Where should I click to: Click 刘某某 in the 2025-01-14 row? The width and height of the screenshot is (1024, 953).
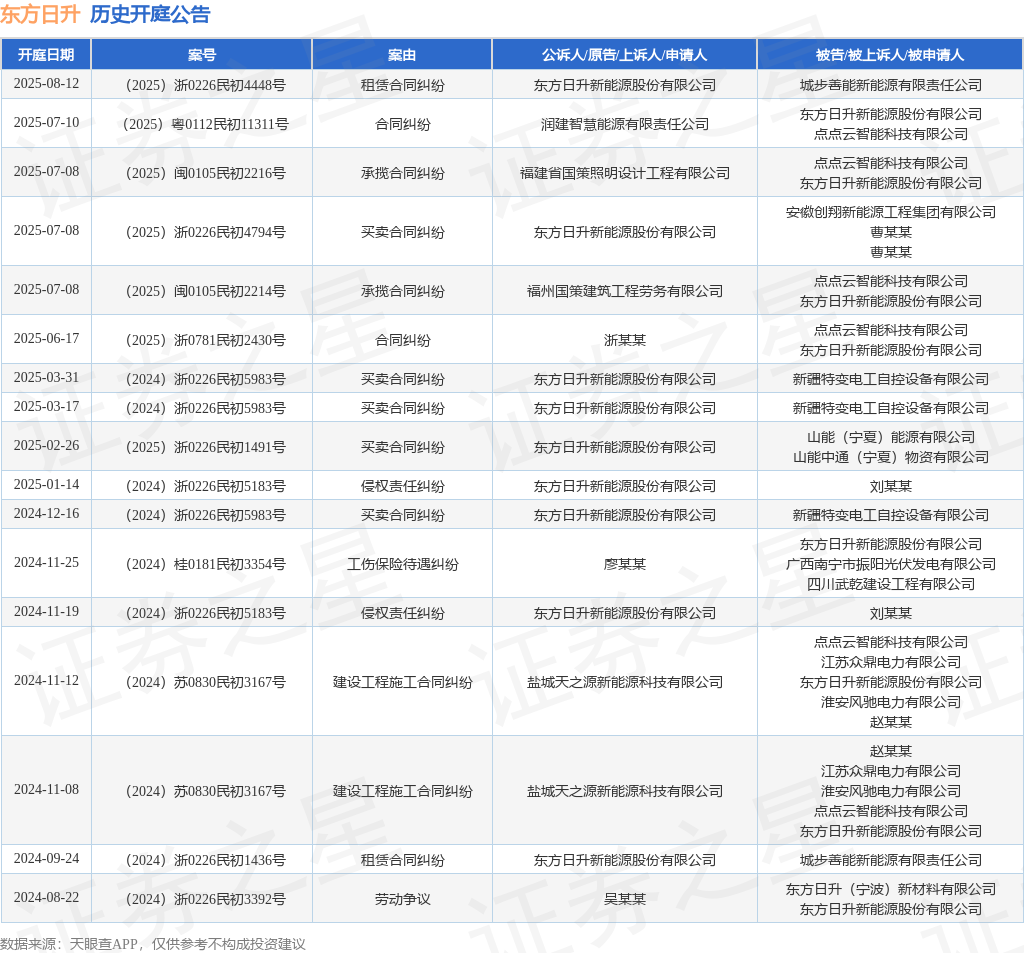point(891,486)
